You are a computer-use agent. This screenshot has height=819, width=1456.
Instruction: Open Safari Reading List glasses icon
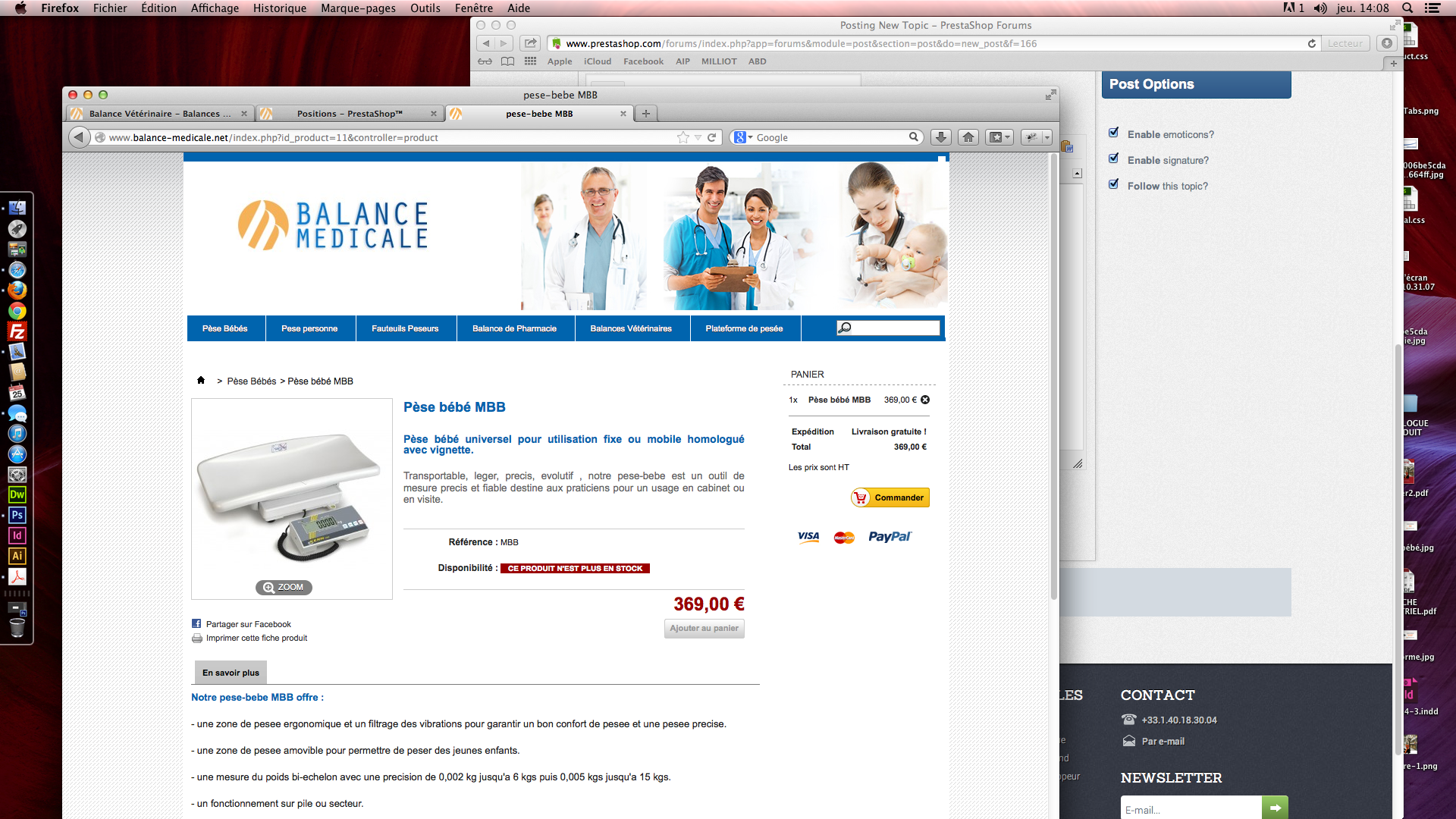coord(485,61)
